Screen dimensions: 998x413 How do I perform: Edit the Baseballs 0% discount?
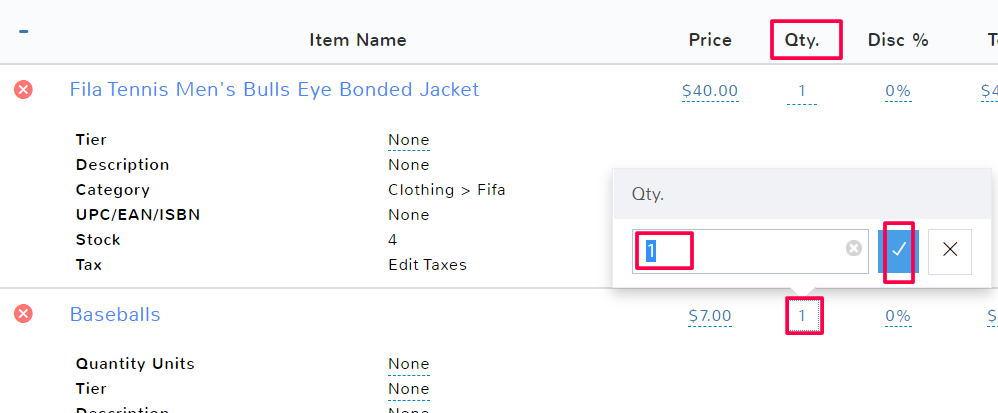898,317
